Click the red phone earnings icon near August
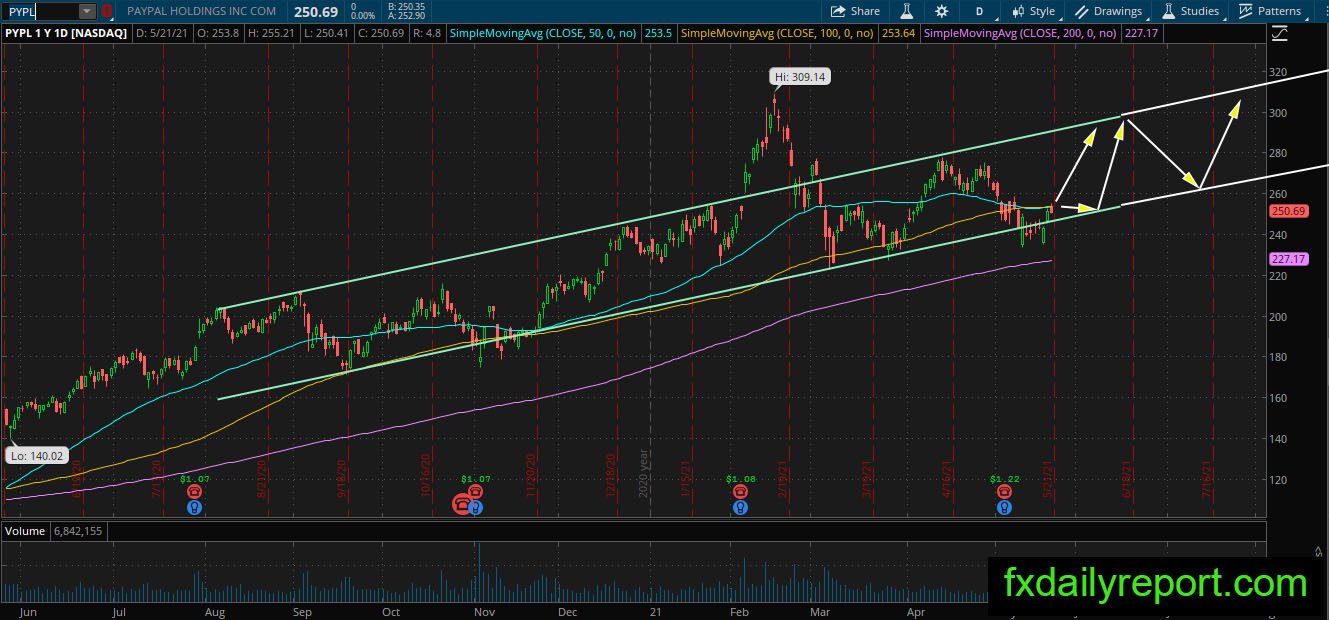1329x620 pixels. (x=194, y=493)
